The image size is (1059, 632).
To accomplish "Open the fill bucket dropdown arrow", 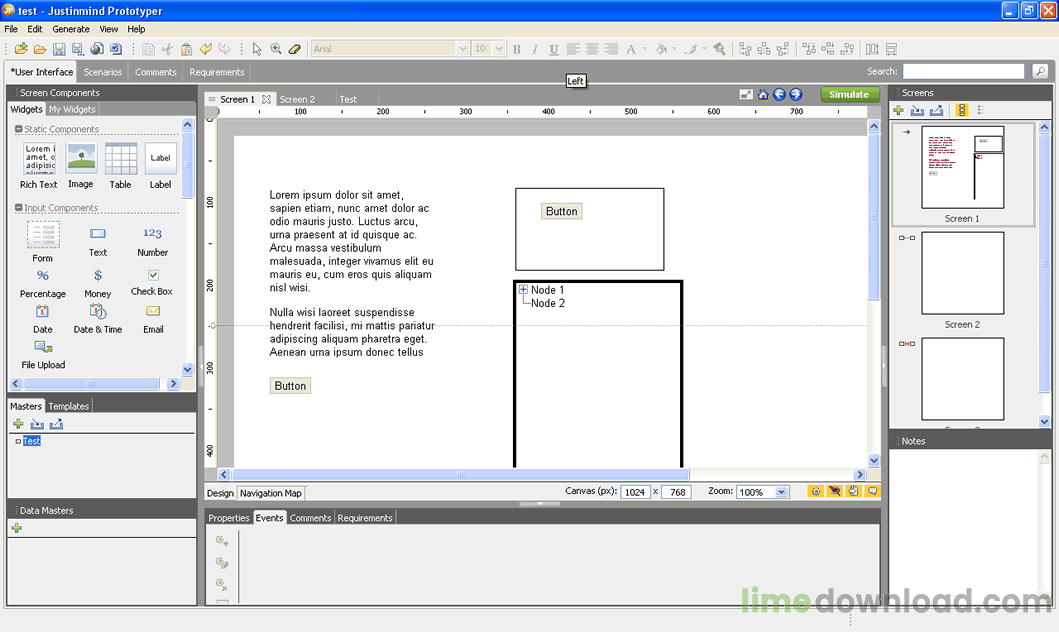I will (x=674, y=49).
